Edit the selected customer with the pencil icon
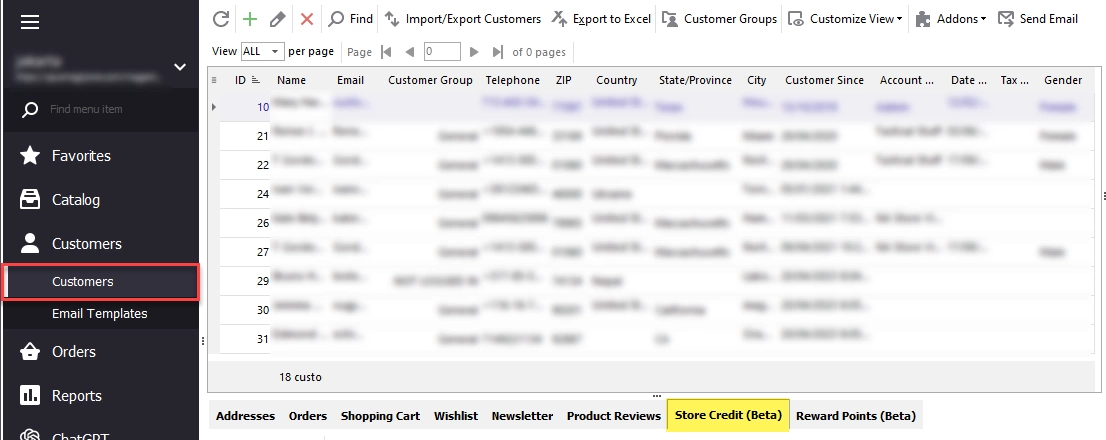This screenshot has height=440, width=1106. (x=277, y=19)
